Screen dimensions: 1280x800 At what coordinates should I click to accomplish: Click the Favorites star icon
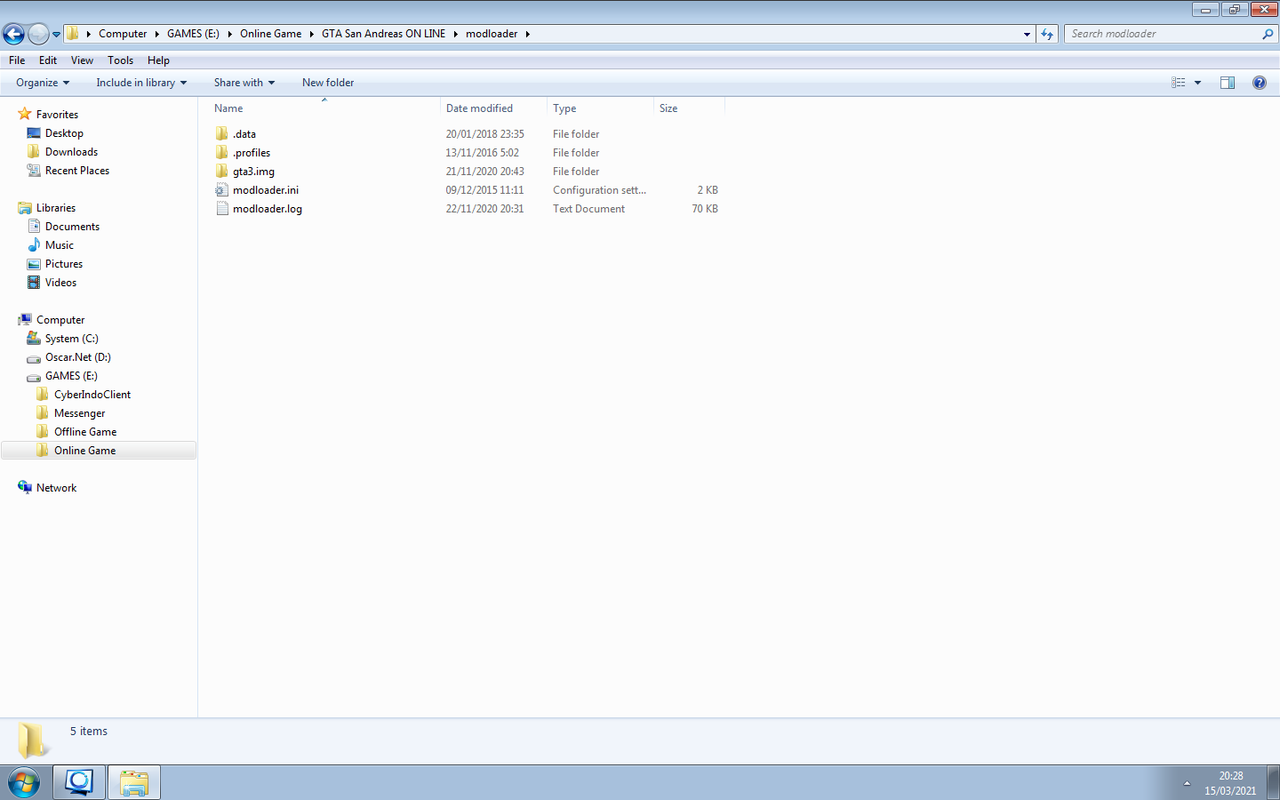click(25, 114)
